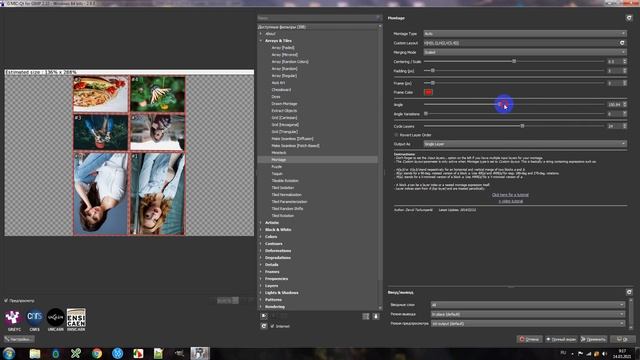
Task: Click the Cancel button
Action: [x=529, y=339]
